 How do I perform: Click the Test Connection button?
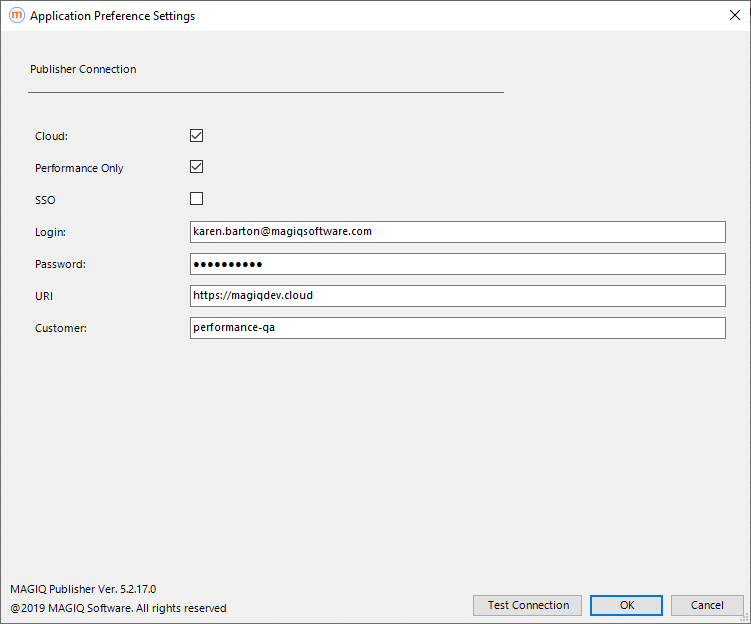click(527, 605)
